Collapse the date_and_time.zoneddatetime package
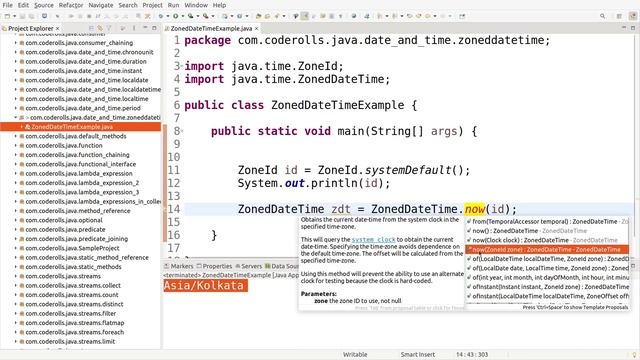Viewport: 640px width, 360px height. (16, 117)
